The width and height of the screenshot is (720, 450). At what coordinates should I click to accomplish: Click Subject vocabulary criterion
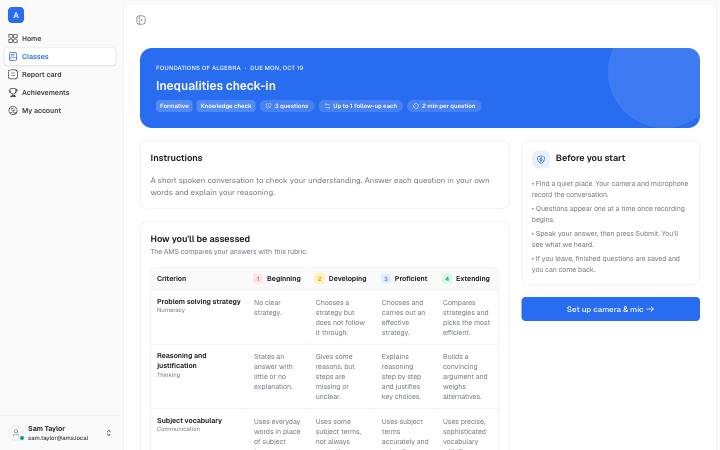[189, 421]
